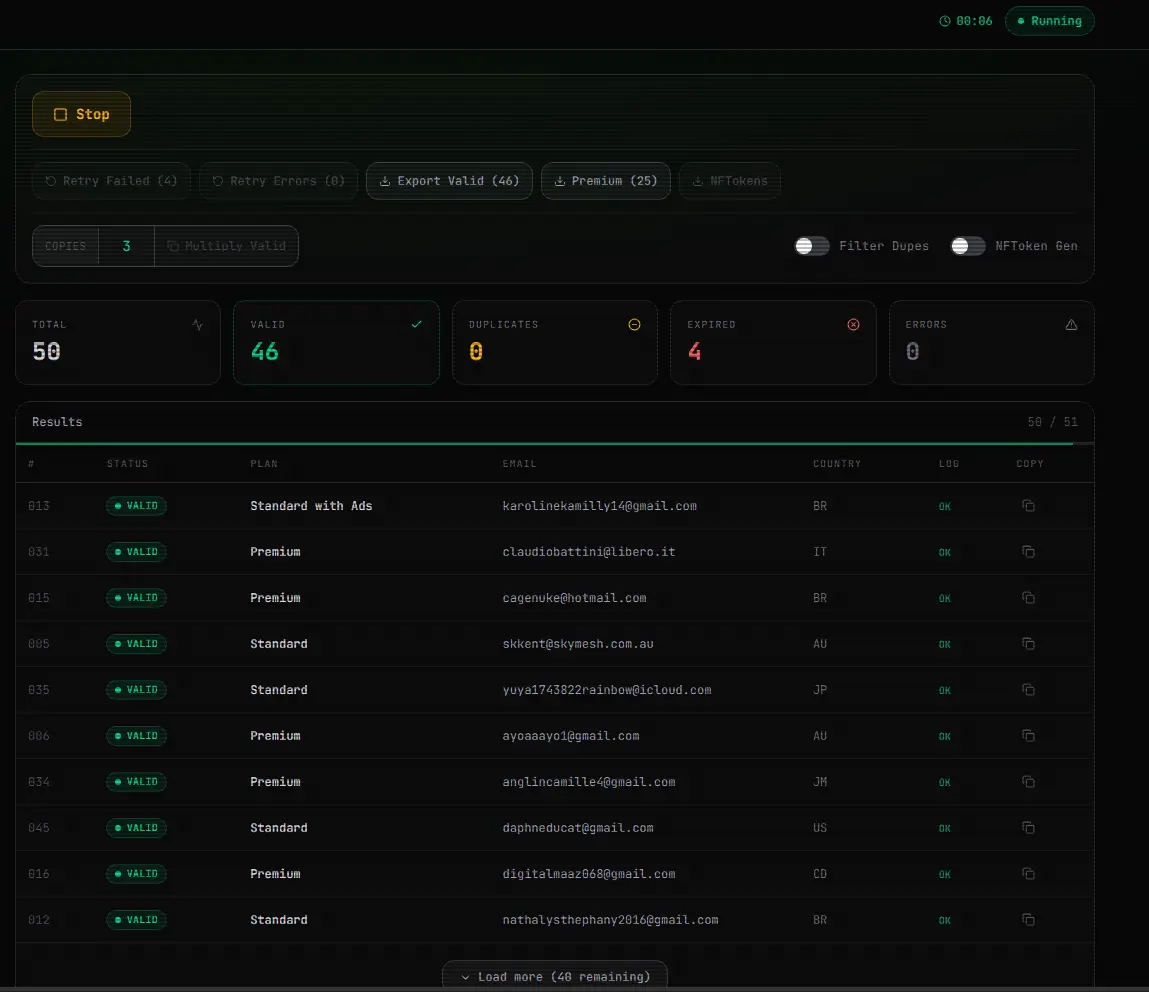
Task: Copy row karolinekamilly14@gmail.com
Action: point(1028,506)
